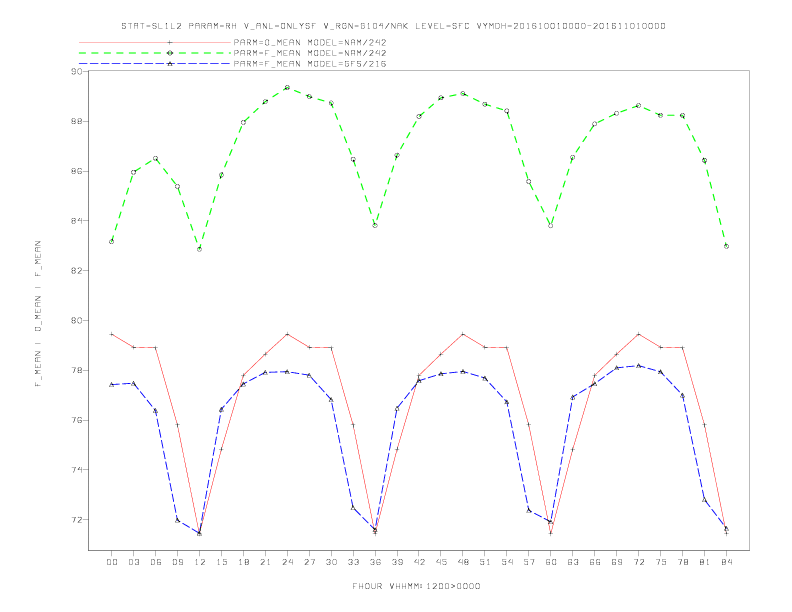Viewport: 792px width, 612px height.
Task: Click green NAM curve minimum marker at hour 12
Action: (200, 249)
